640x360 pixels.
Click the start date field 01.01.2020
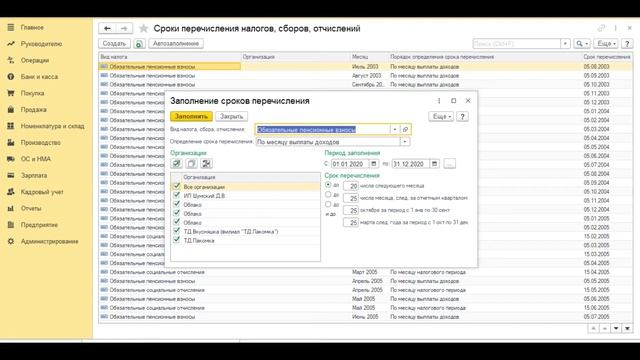[350, 164]
